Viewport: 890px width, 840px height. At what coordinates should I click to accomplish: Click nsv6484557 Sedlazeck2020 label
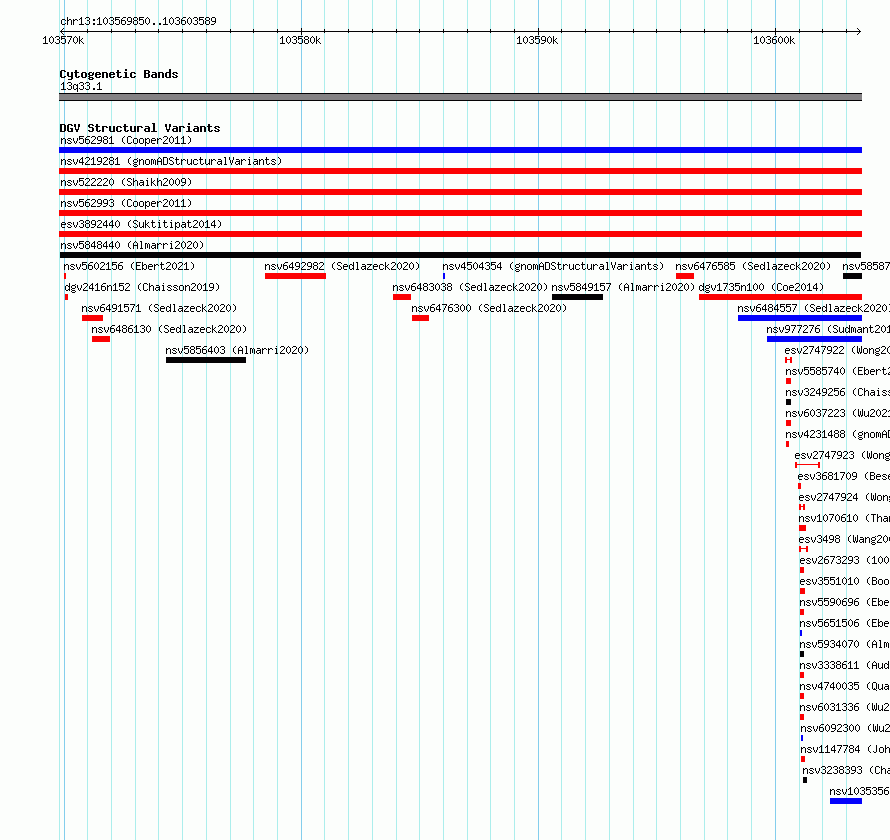[813, 308]
